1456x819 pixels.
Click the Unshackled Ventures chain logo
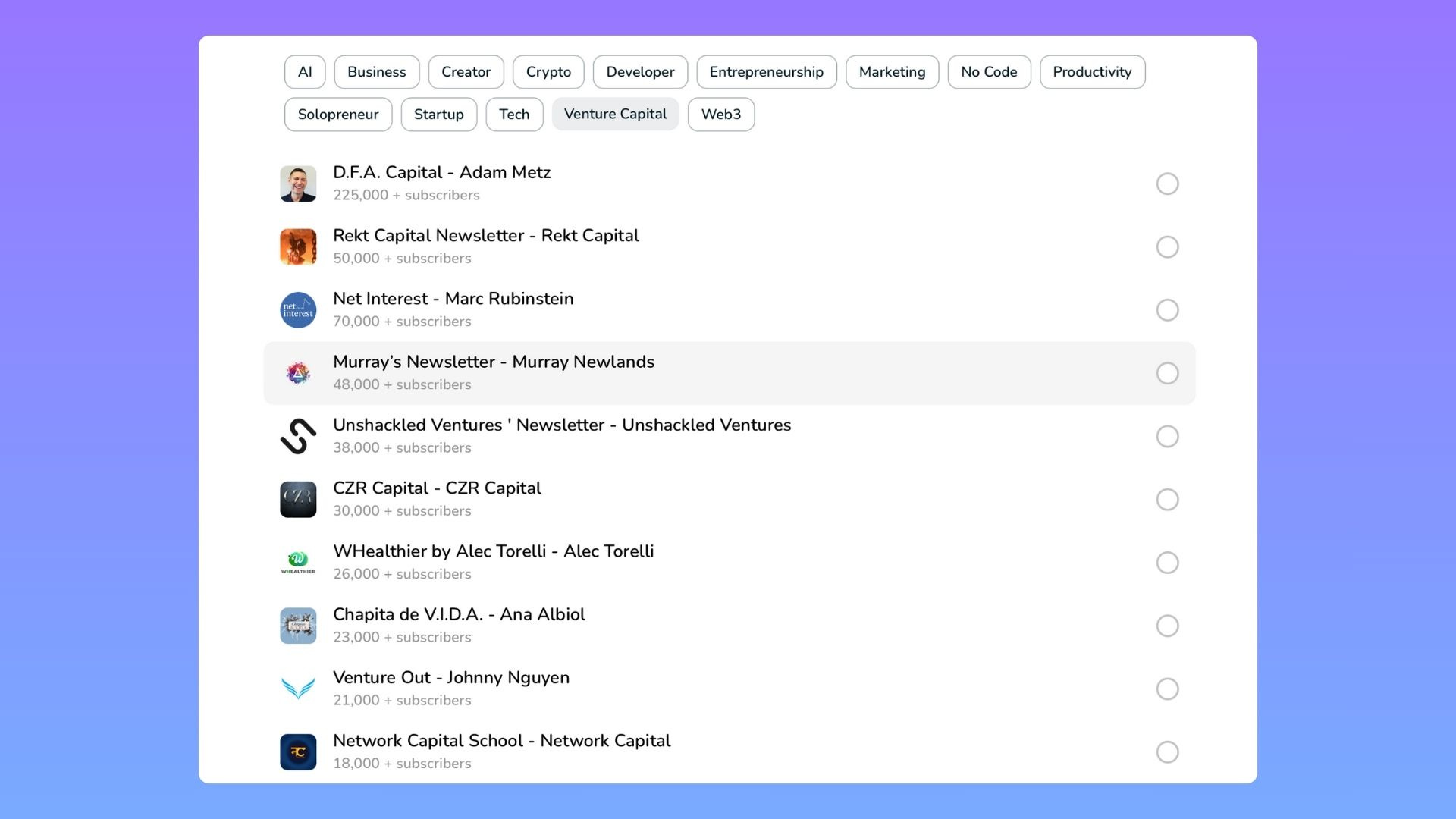298,437
